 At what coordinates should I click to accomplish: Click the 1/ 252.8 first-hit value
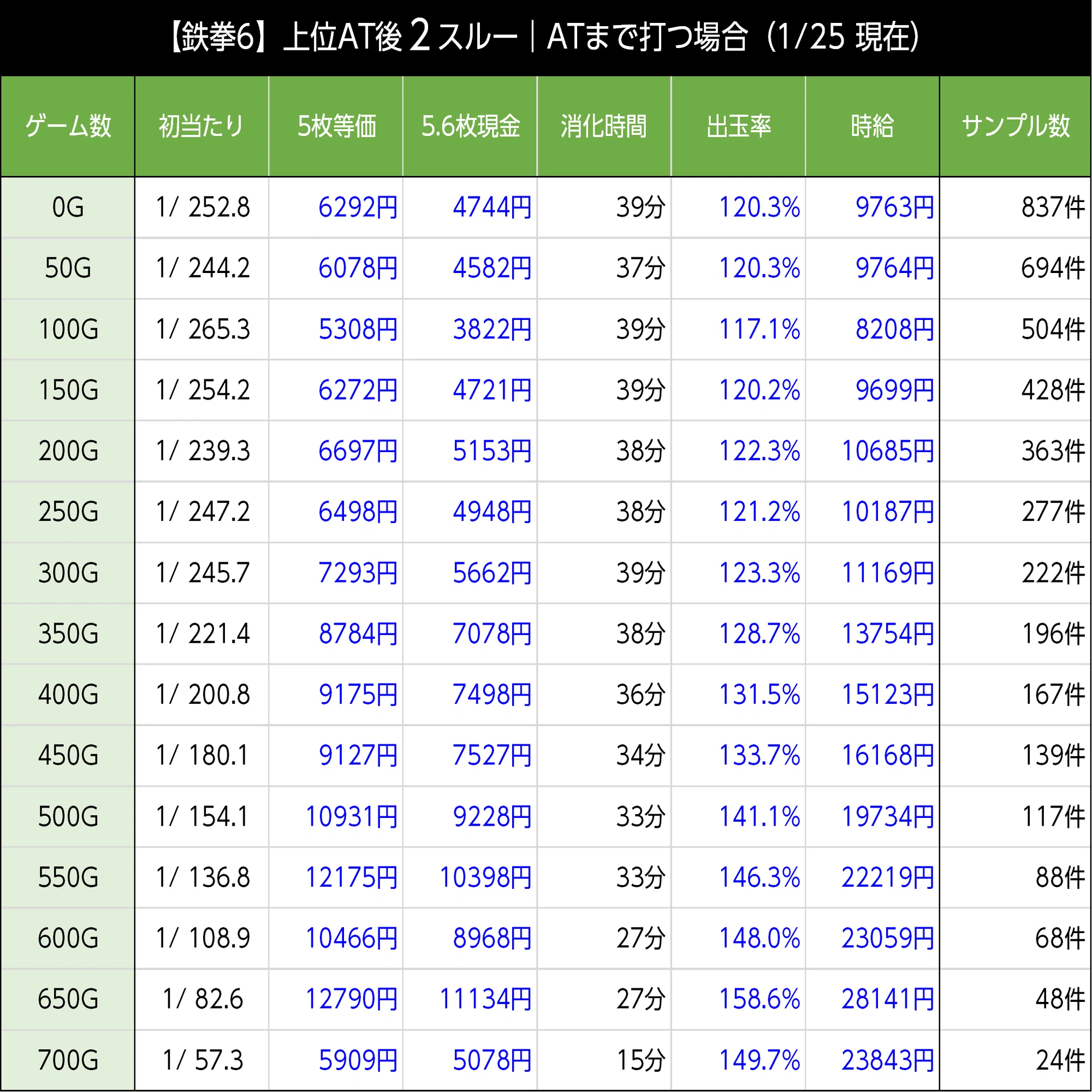click(x=203, y=207)
